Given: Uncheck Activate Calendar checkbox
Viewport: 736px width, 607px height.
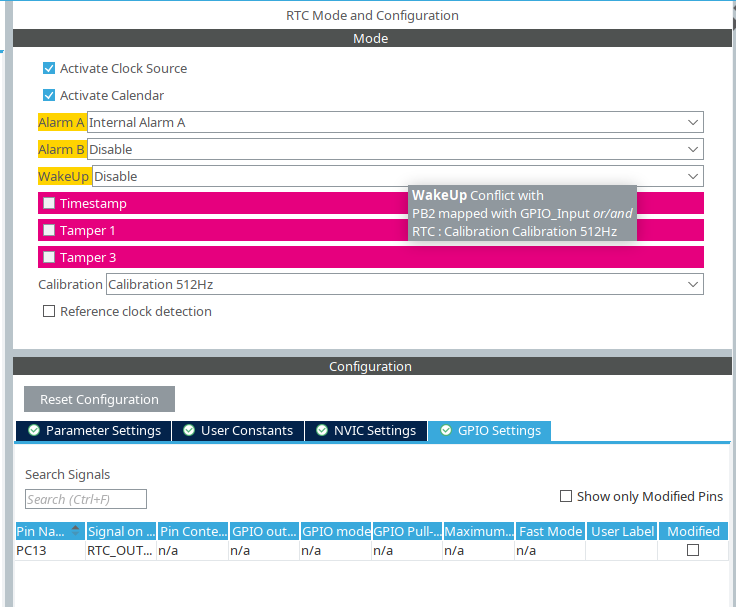Looking at the screenshot, I should pos(49,95).
